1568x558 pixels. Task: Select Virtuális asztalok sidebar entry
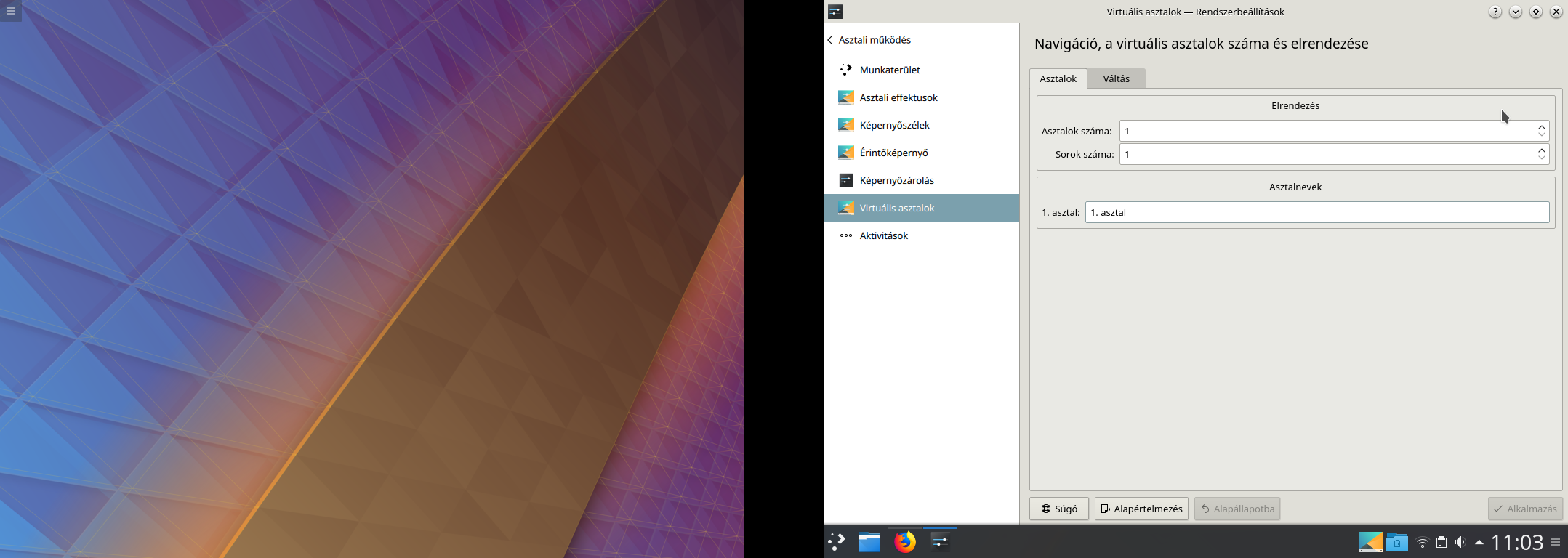(x=921, y=208)
